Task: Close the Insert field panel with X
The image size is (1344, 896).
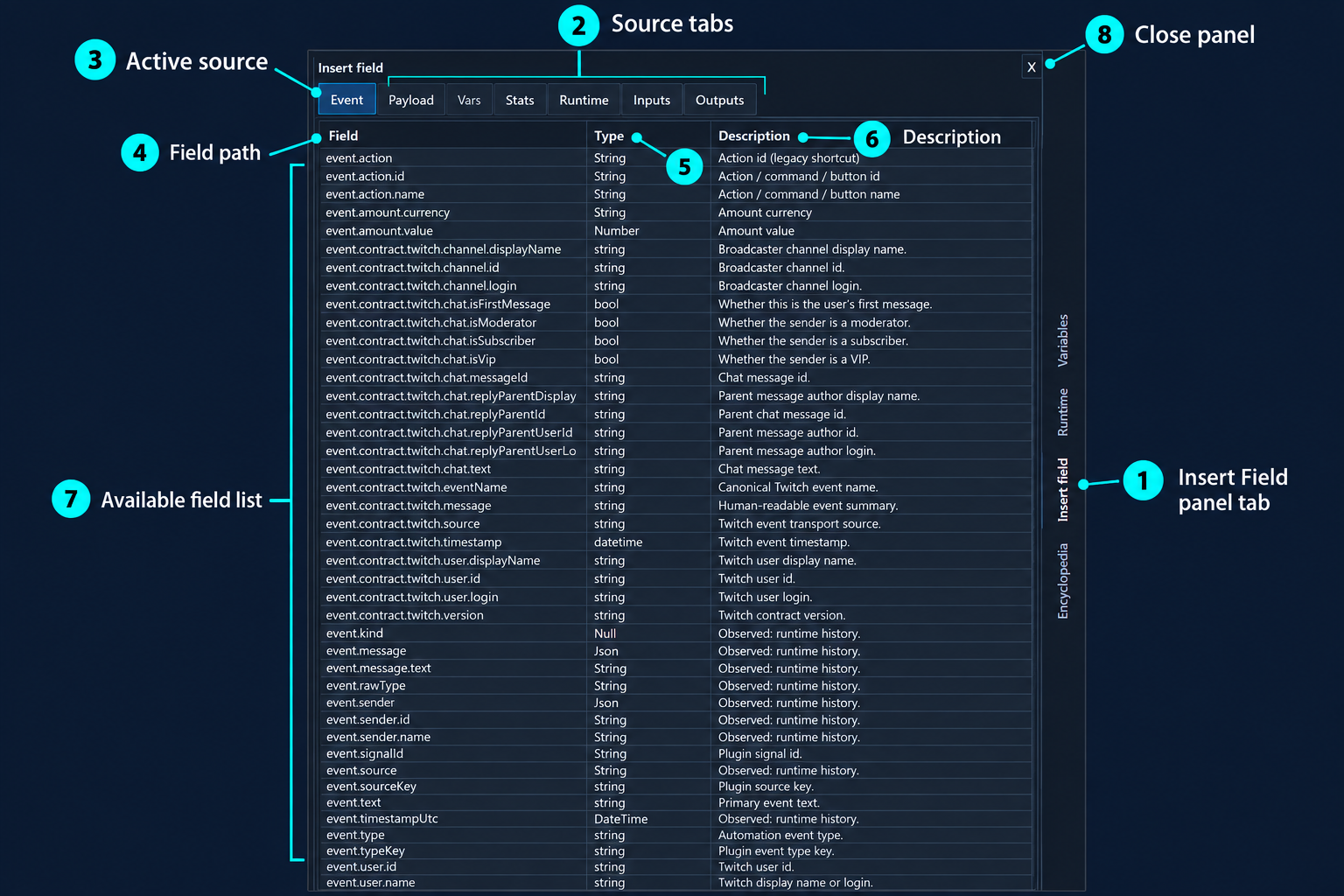Action: tap(1032, 66)
